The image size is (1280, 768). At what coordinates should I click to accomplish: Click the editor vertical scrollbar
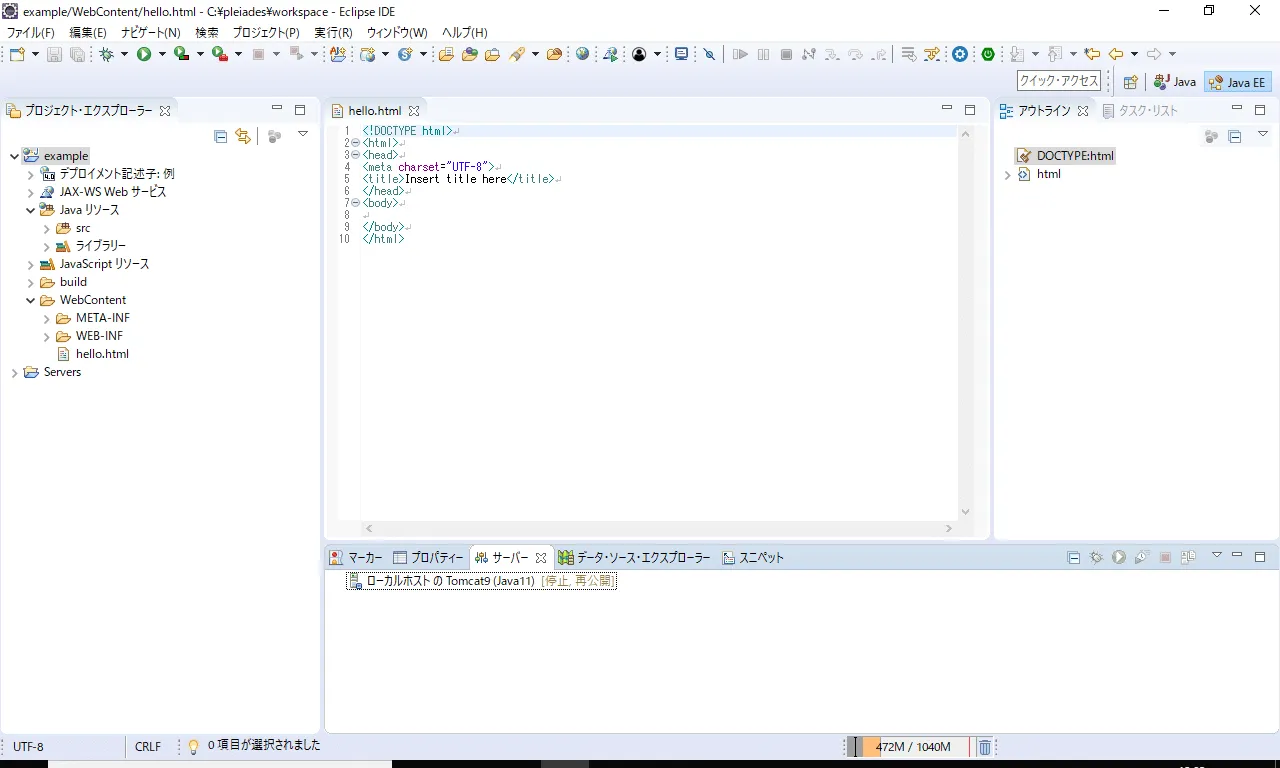[x=965, y=323]
